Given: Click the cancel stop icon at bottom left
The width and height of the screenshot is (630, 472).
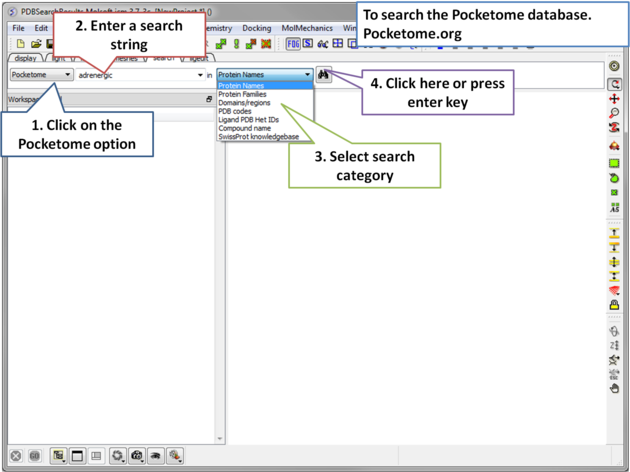Looking at the screenshot, I should [x=16, y=456].
